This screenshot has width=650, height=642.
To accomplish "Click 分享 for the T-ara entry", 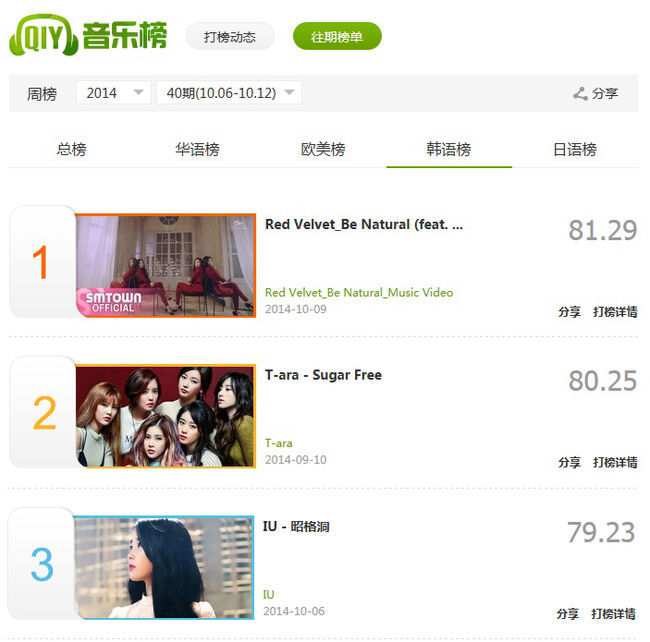I will click(x=570, y=462).
